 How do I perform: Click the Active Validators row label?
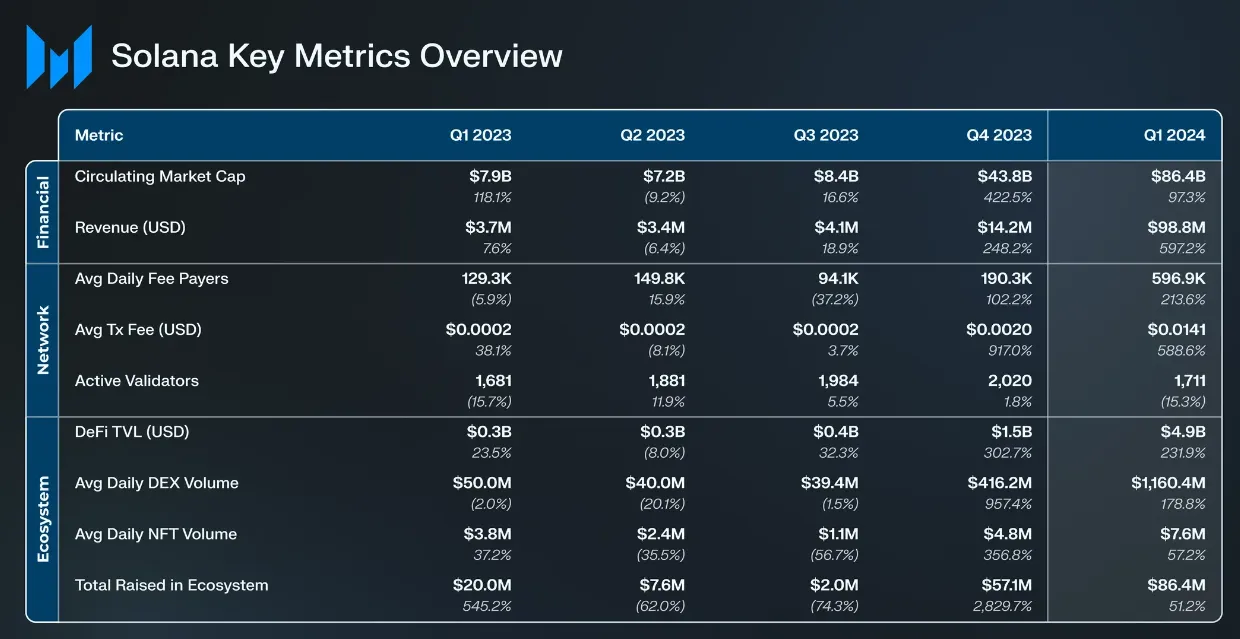[137, 380]
